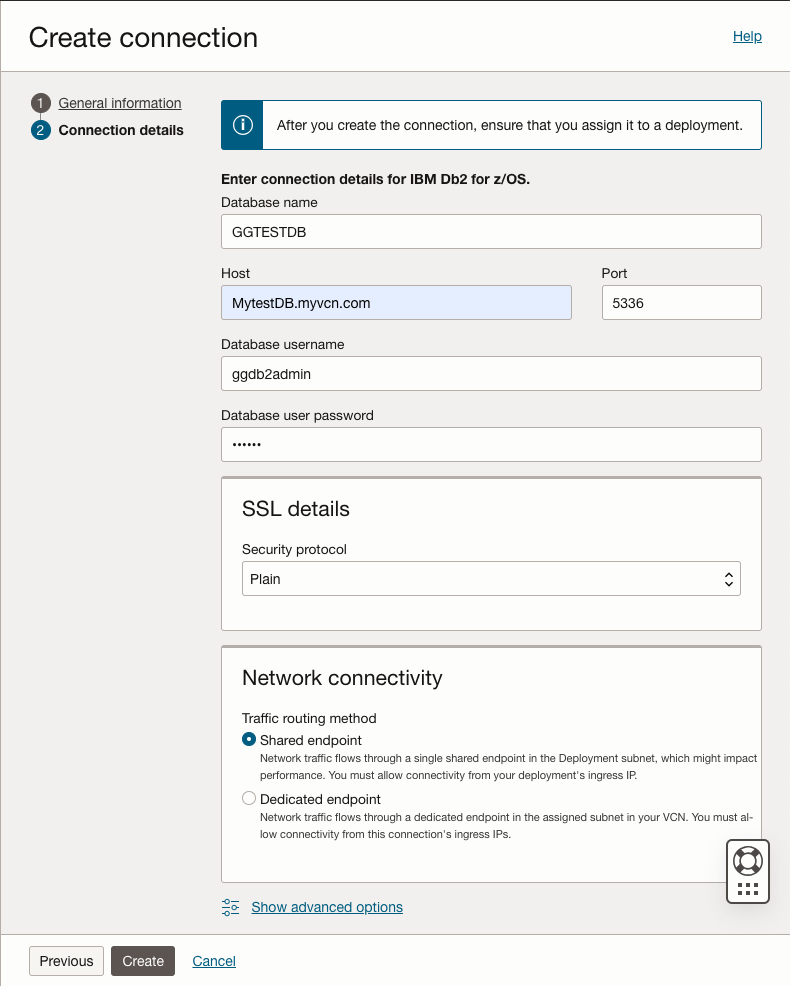This screenshot has height=986, width=790.
Task: Click the Database user password field
Action: pos(491,444)
